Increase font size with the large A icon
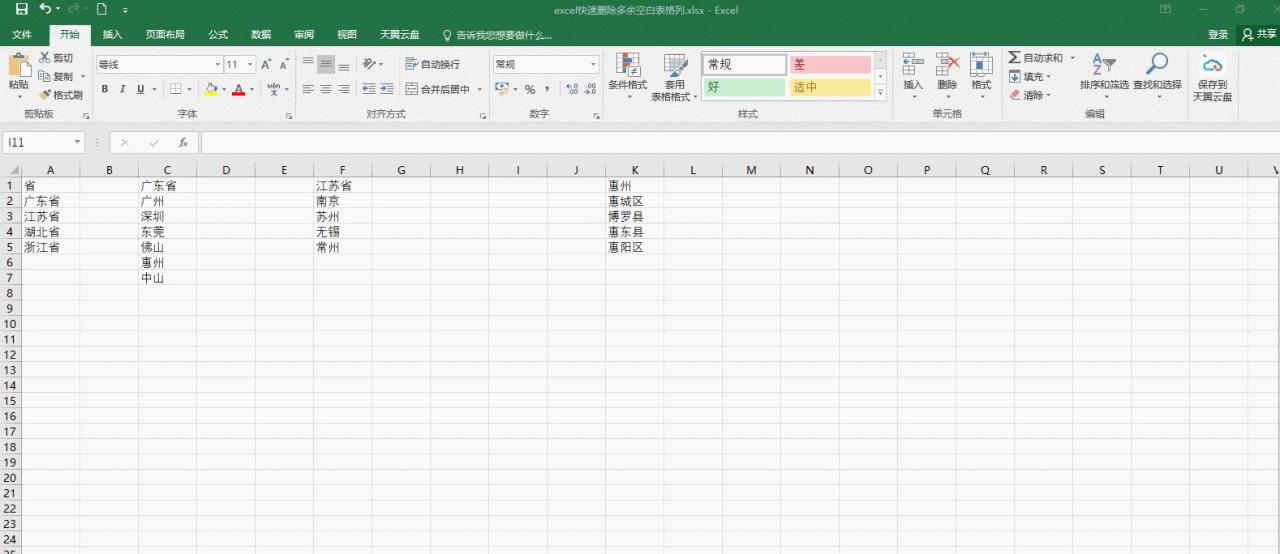 267,64
